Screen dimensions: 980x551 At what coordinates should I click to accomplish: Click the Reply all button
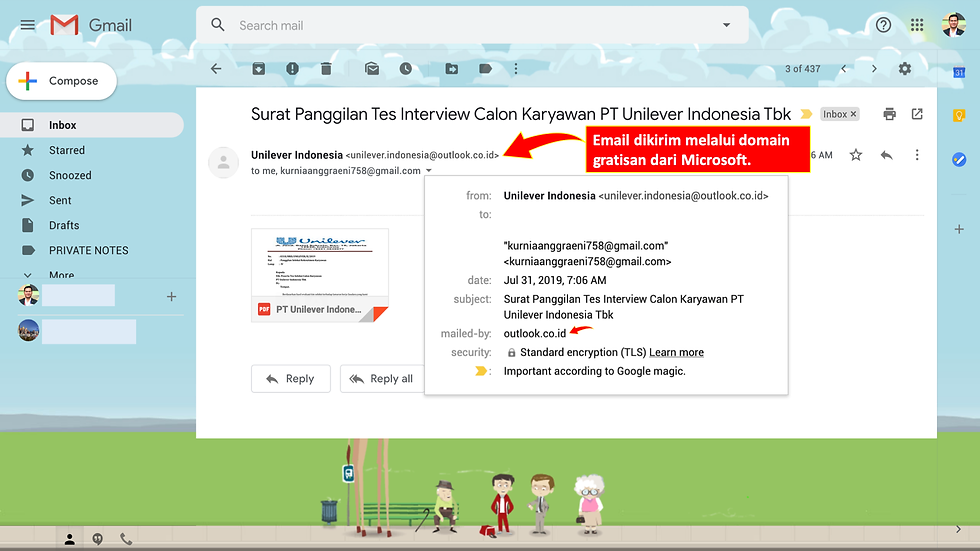coord(382,379)
